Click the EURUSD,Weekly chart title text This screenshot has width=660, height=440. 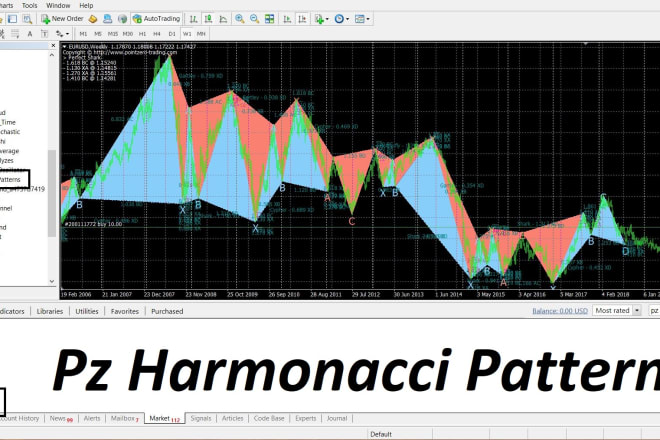88,46
